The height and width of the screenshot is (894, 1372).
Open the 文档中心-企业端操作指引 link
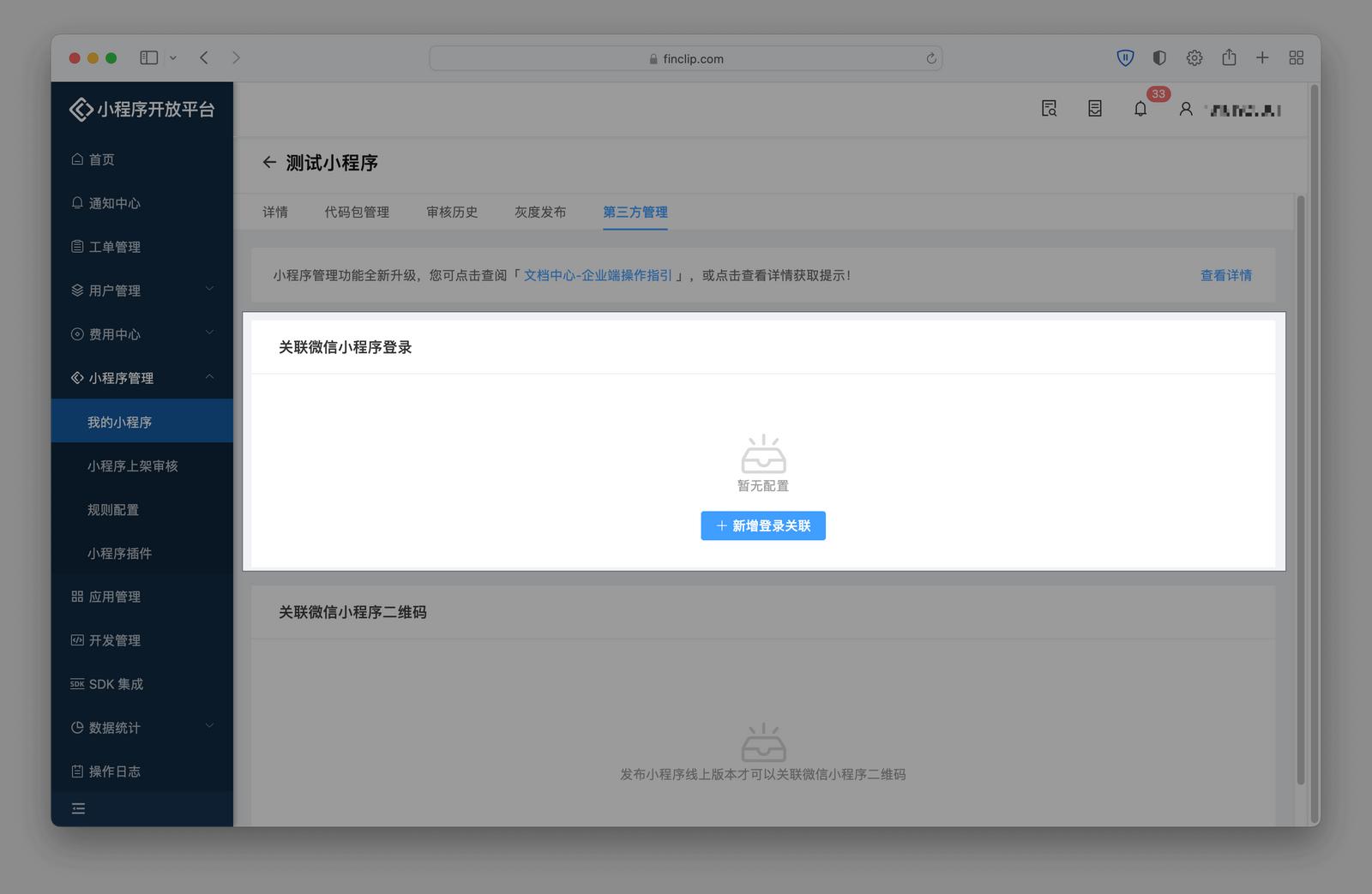click(x=598, y=275)
